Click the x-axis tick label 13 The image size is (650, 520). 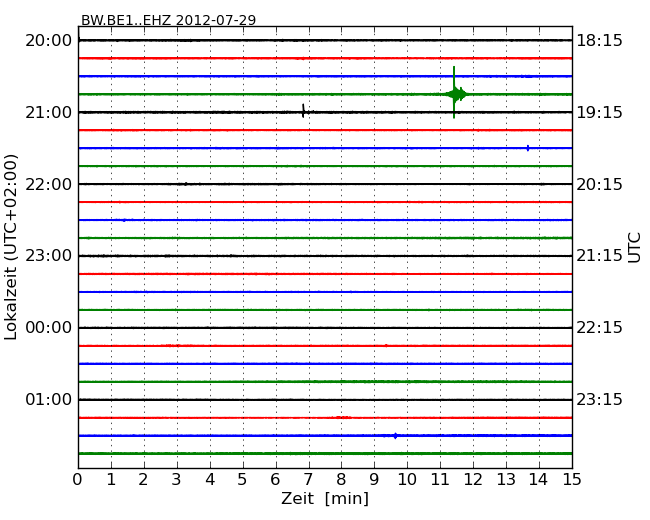pyautogui.click(x=506, y=479)
